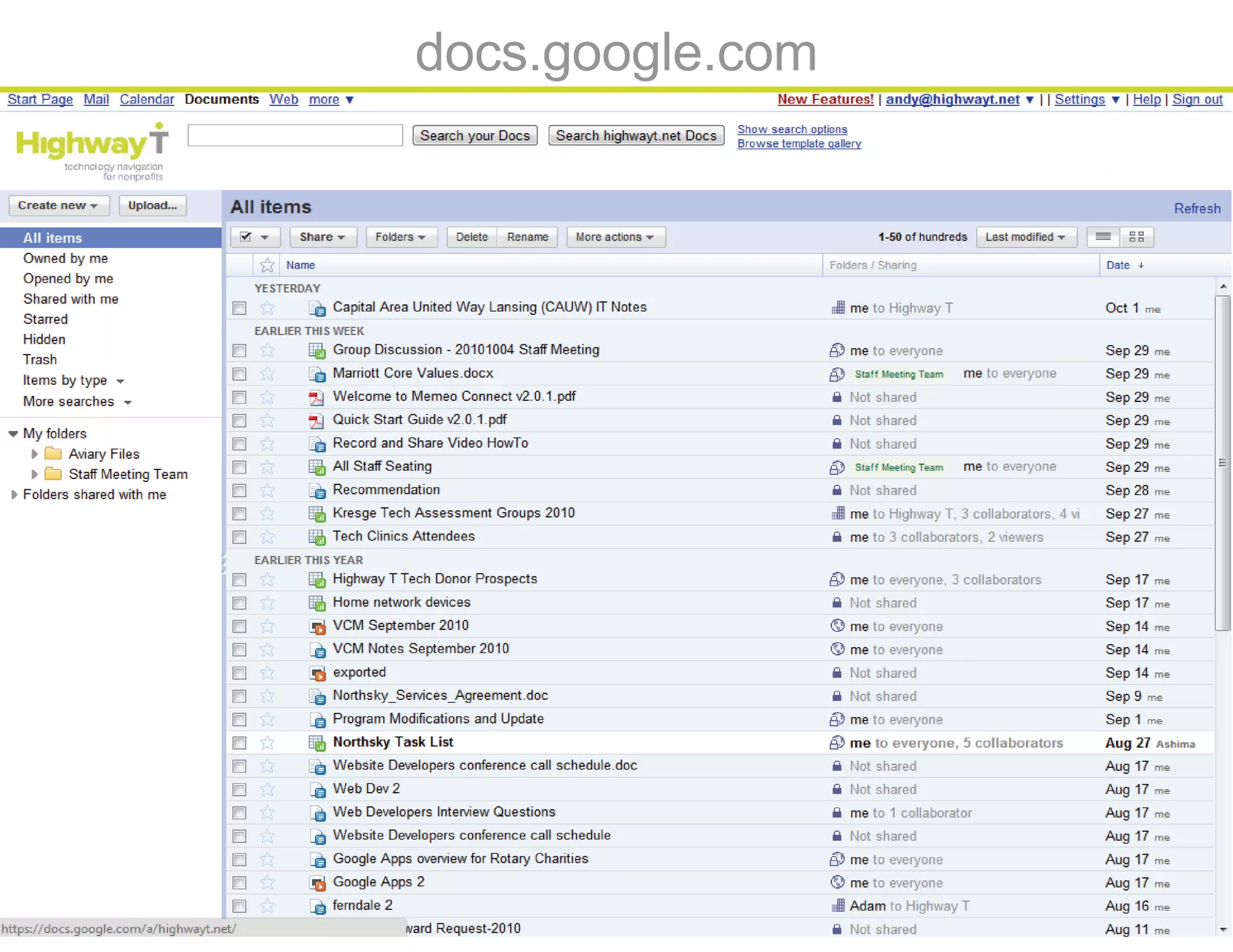Click in the docs search text field

pos(295,135)
